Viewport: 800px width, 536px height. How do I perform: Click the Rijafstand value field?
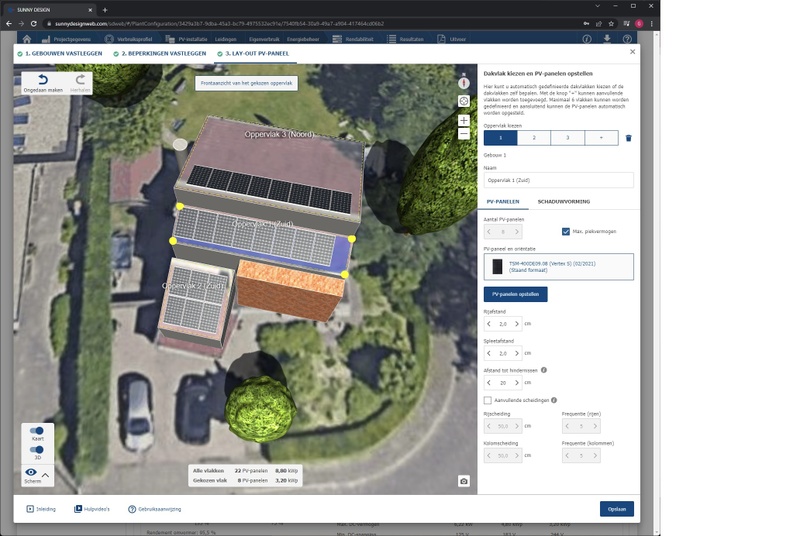click(503, 324)
